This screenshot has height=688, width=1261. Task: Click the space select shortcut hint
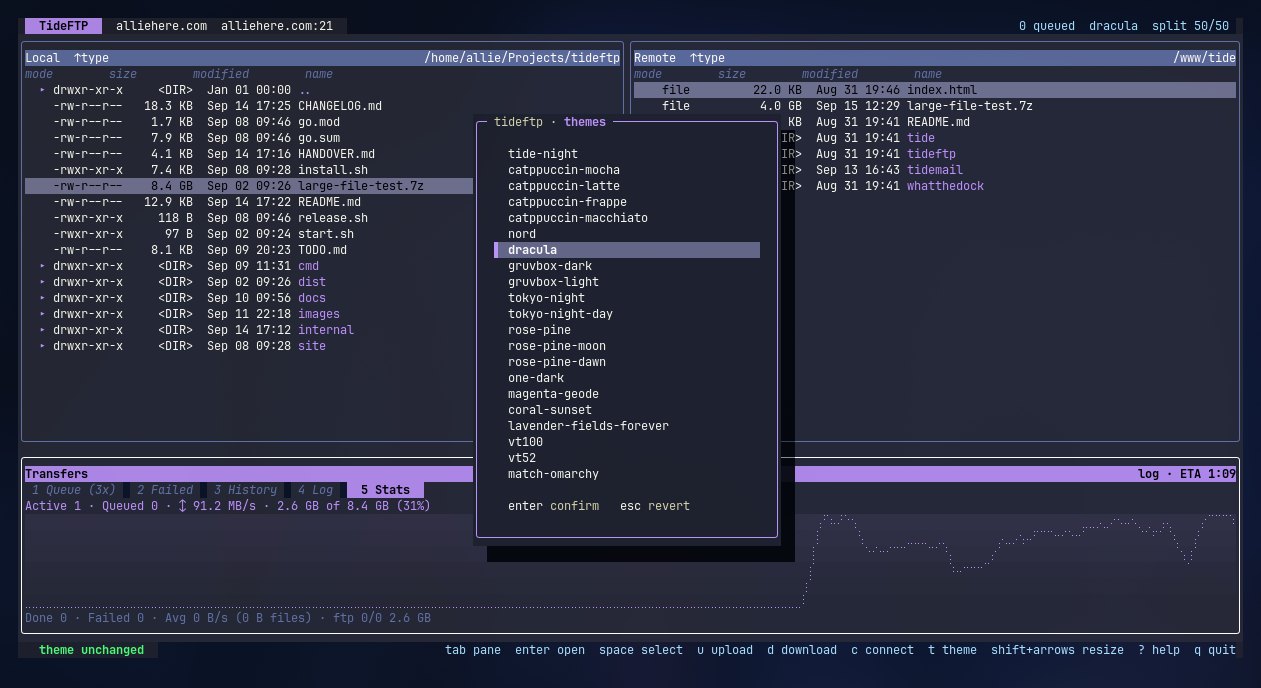coord(641,650)
